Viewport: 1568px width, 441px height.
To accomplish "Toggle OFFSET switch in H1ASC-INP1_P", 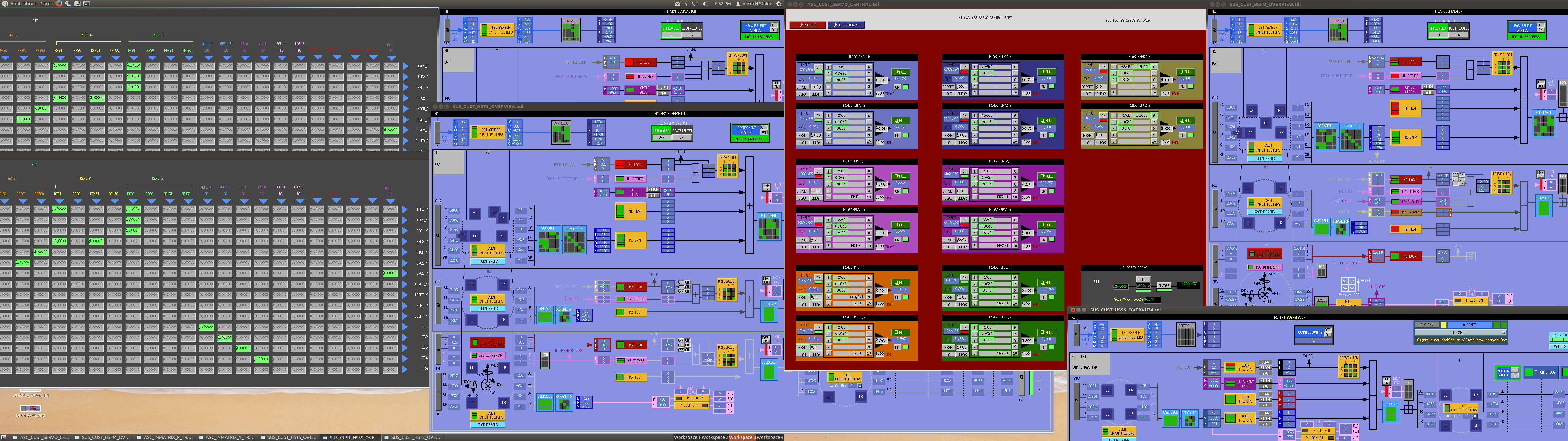I will click(x=802, y=87).
